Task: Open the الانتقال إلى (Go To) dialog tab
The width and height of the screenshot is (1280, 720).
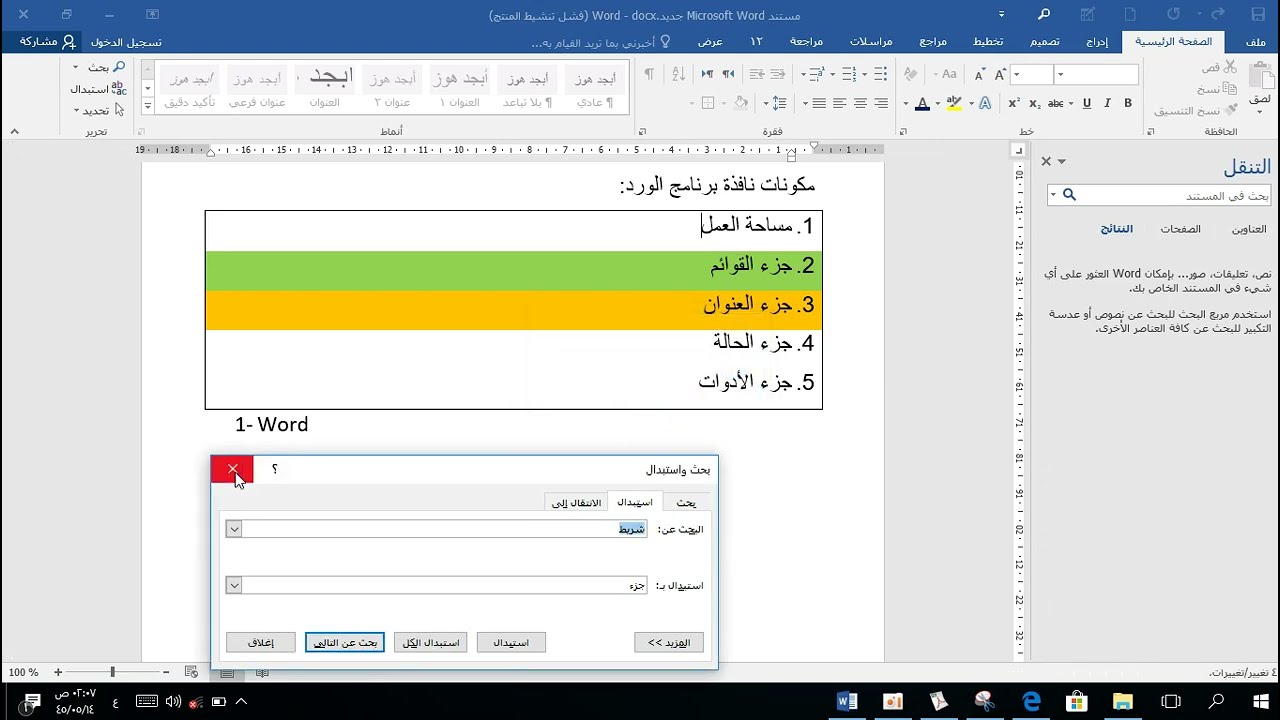Action: pyautogui.click(x=577, y=502)
